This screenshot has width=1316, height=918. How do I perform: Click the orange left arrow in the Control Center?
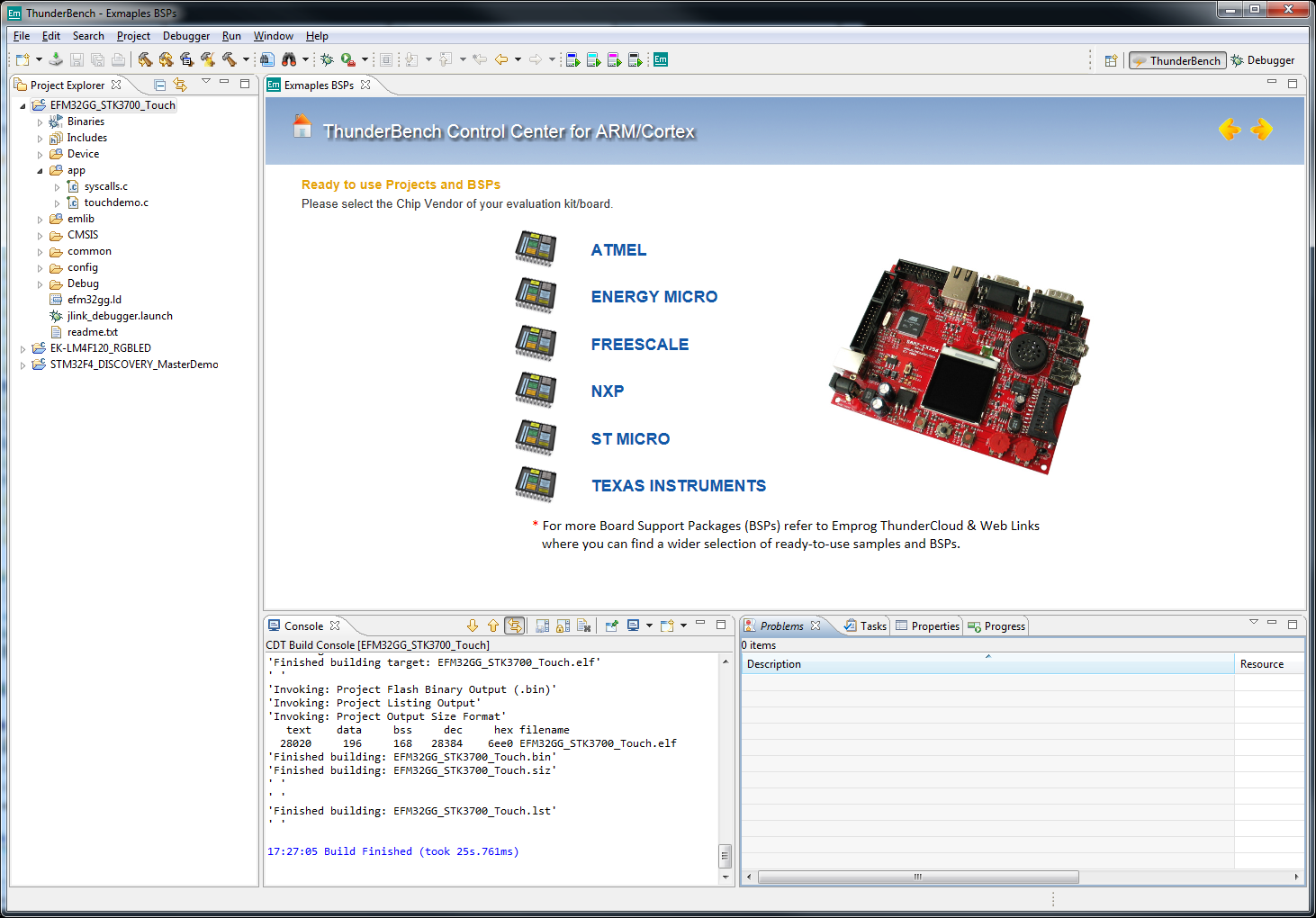pyautogui.click(x=1230, y=130)
